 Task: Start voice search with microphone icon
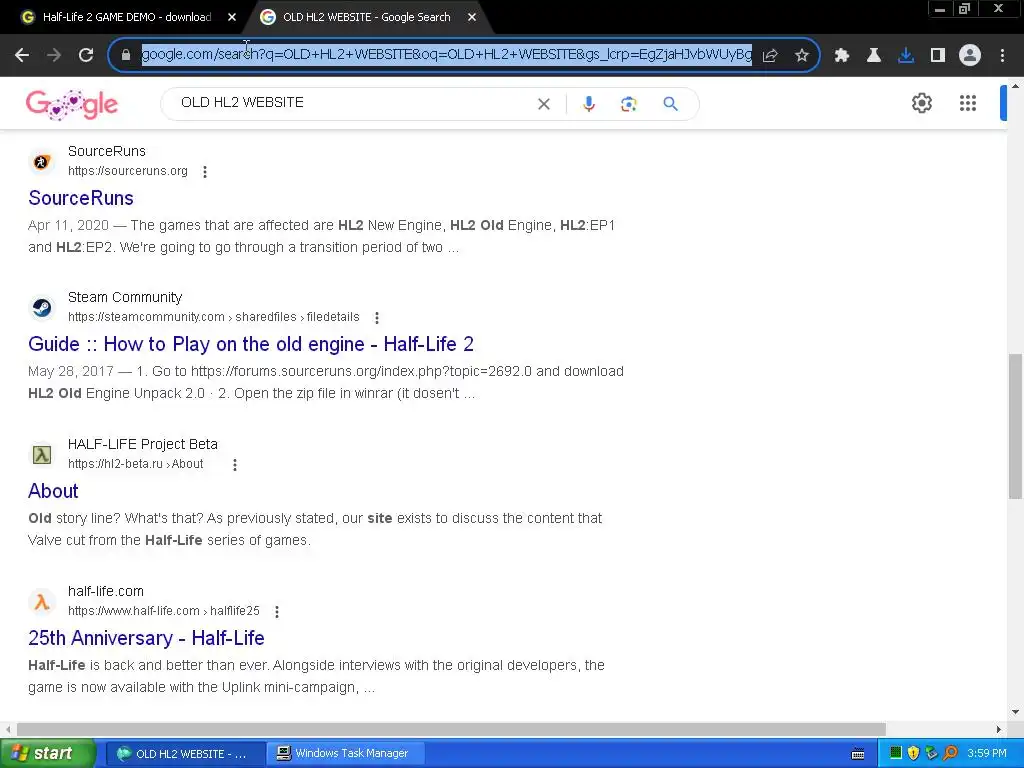[x=588, y=104]
